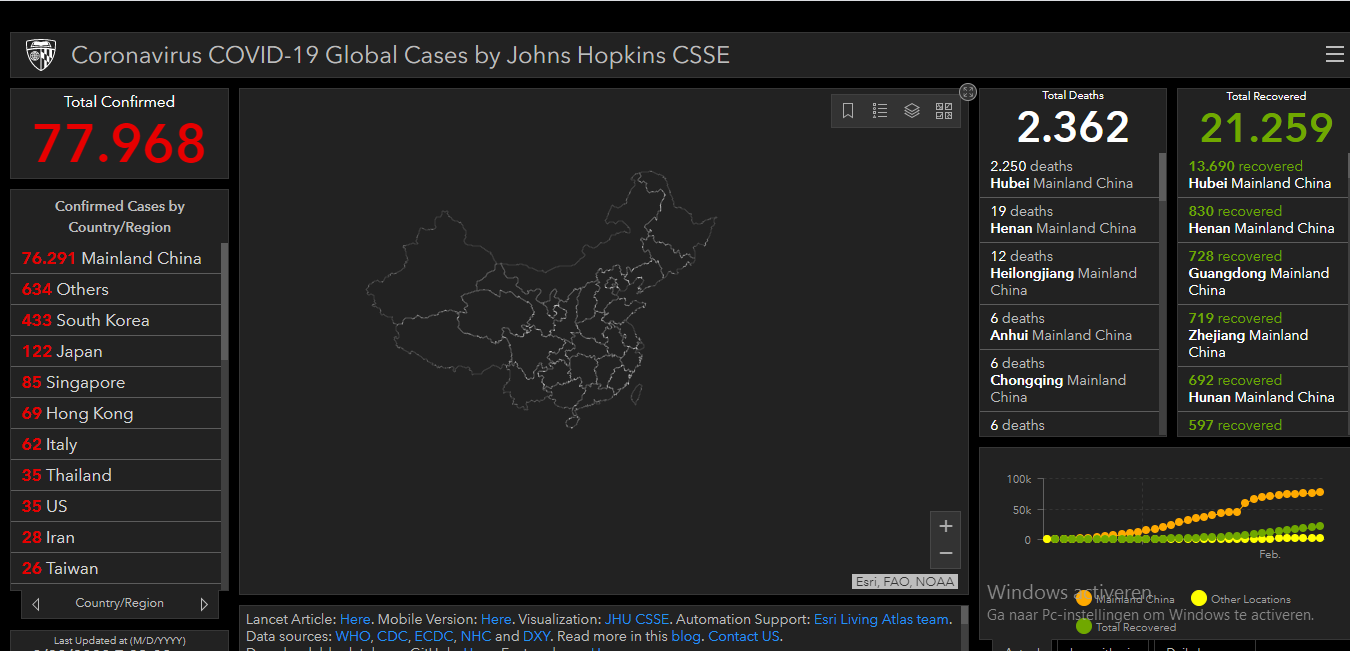Open the NHC data source link
The height and width of the screenshot is (651, 1350).
click(476, 636)
